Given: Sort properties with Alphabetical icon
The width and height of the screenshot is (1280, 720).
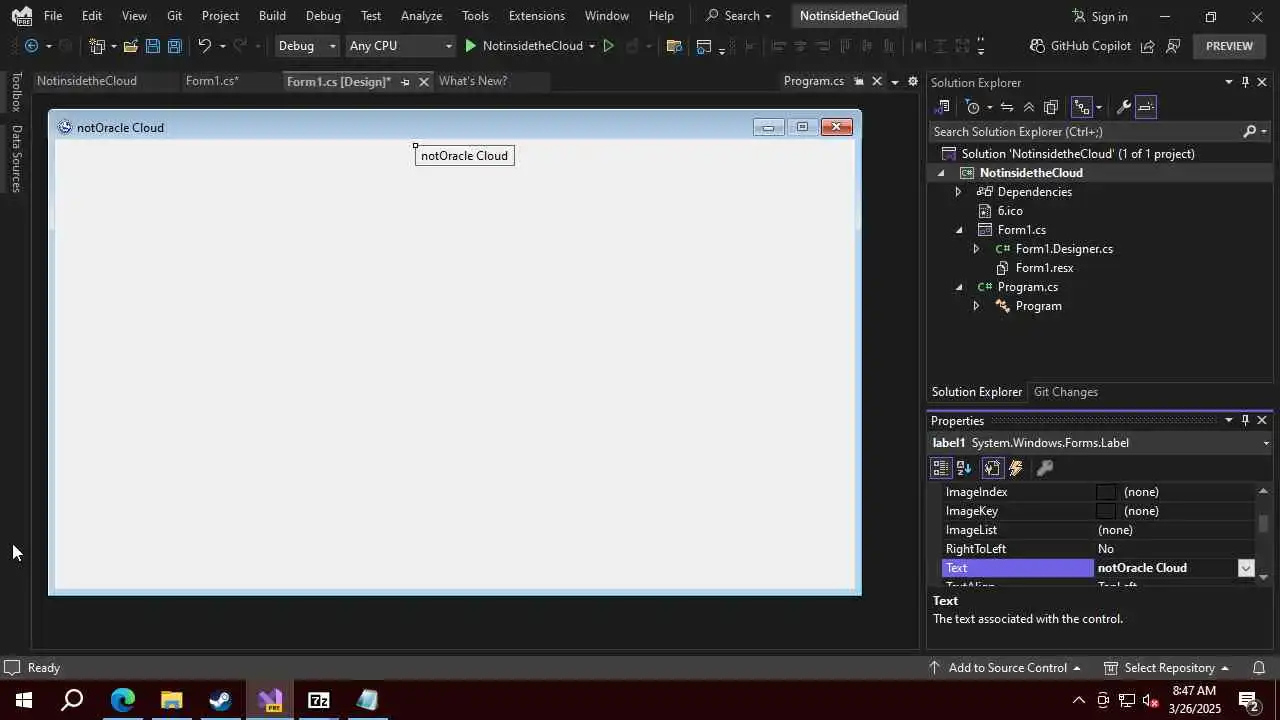Looking at the screenshot, I should tap(964, 468).
